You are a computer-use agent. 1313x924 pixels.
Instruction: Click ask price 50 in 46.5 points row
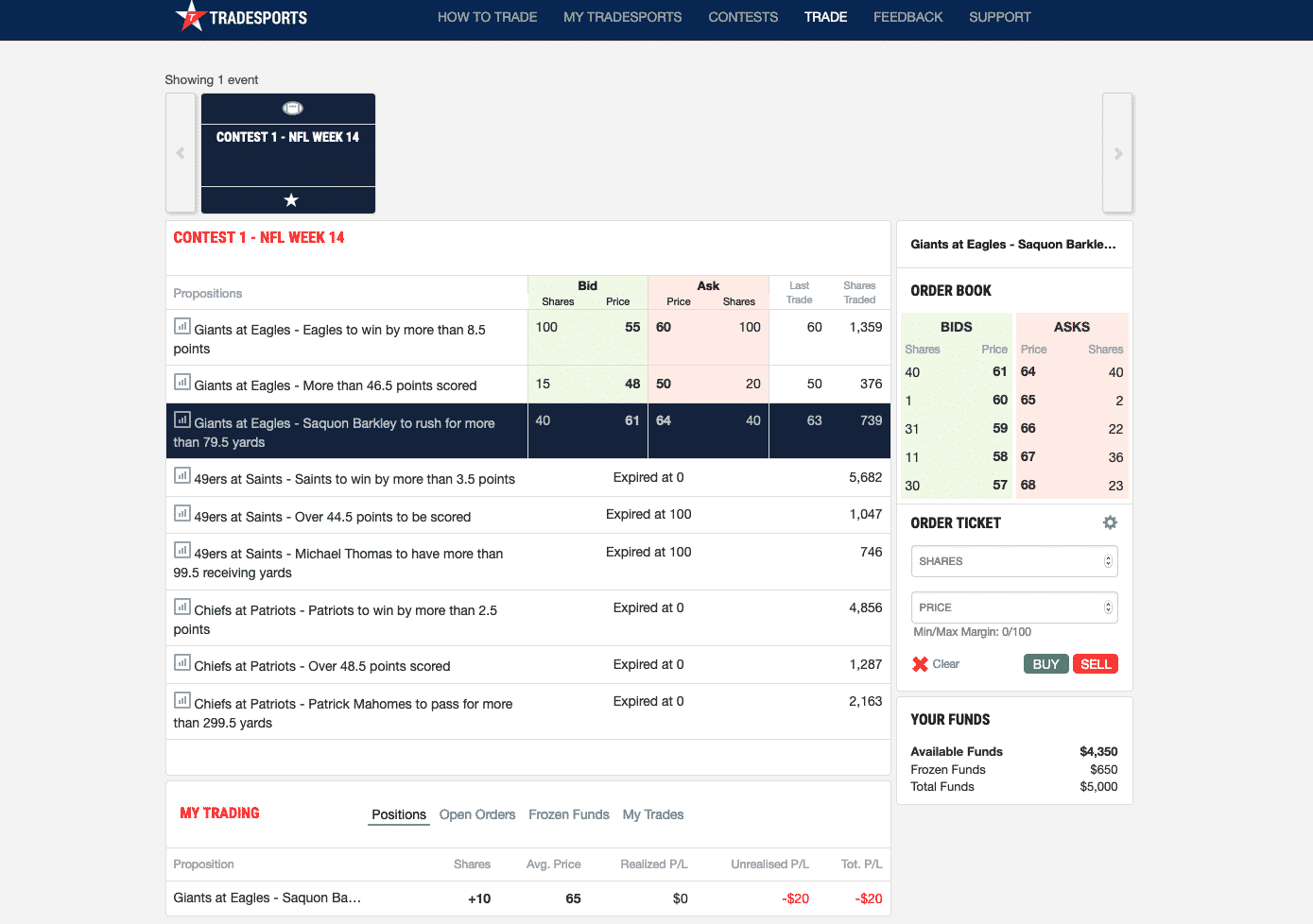click(x=664, y=384)
